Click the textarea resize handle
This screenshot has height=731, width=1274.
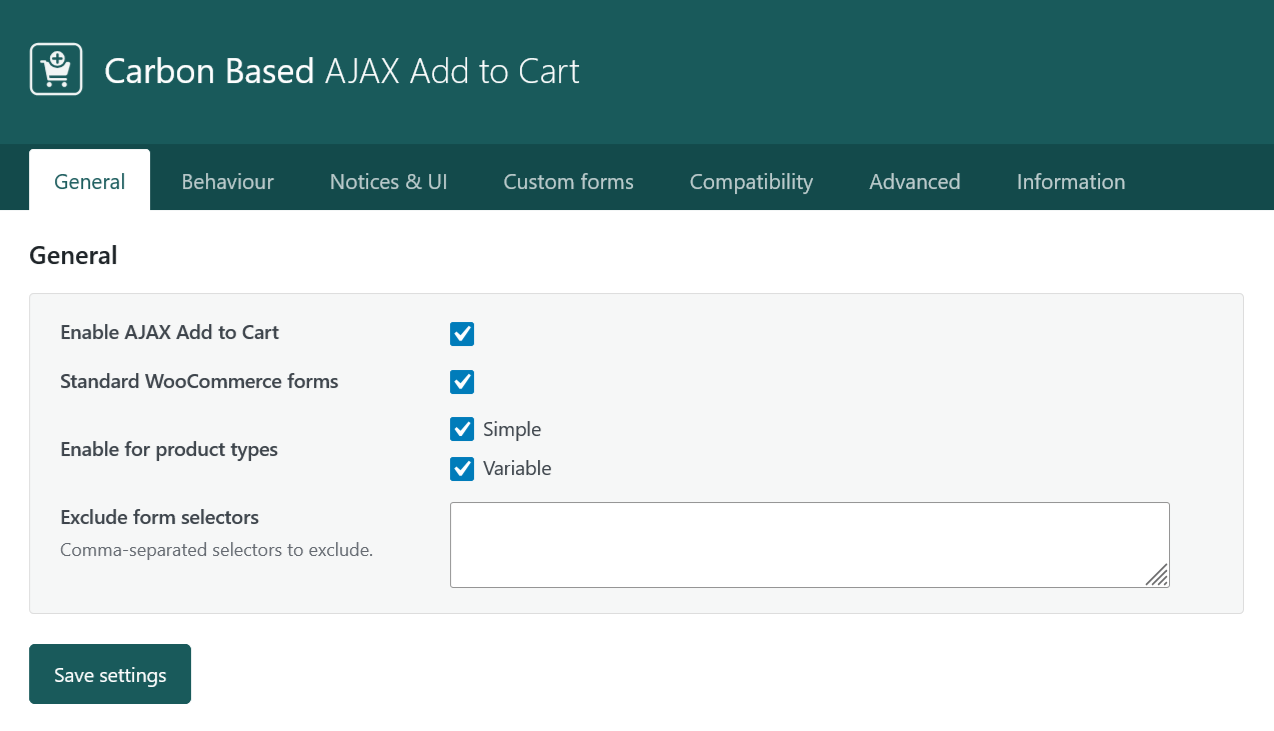tap(1157, 575)
